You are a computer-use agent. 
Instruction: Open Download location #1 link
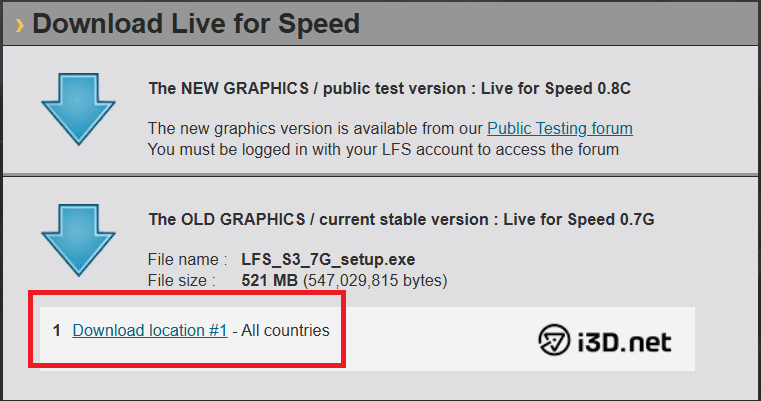point(150,330)
